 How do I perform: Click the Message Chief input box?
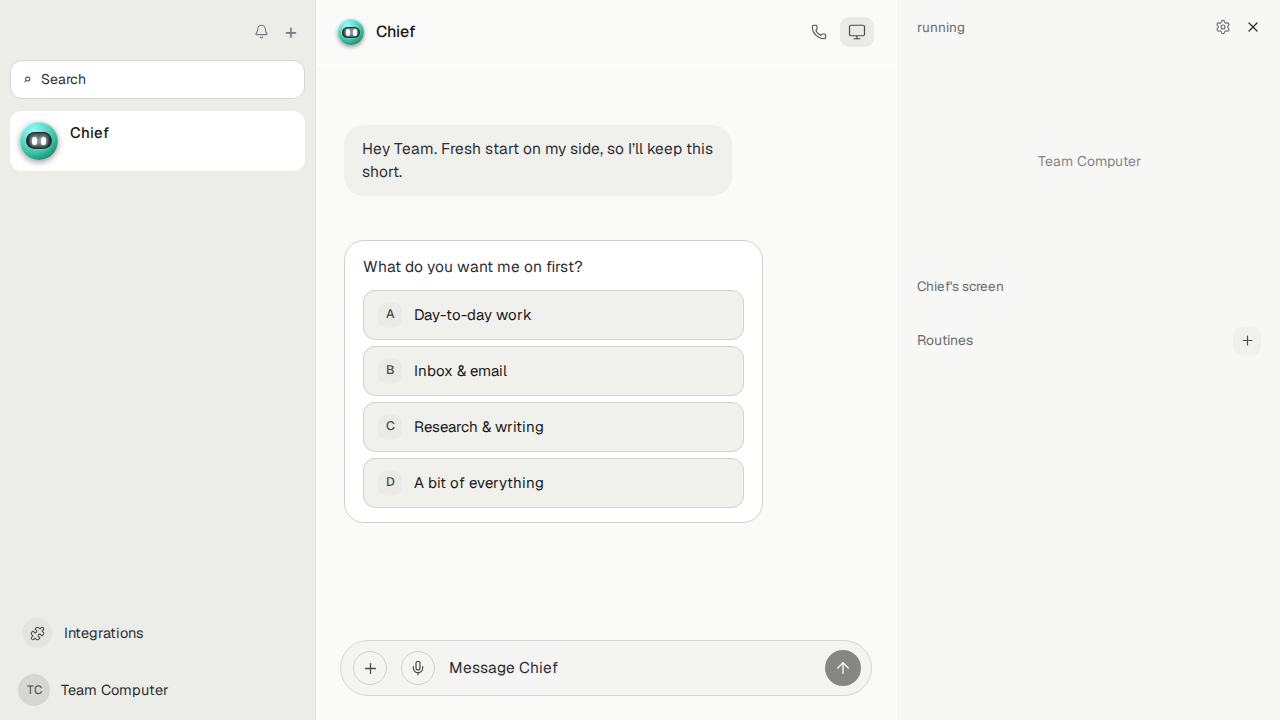pyautogui.click(x=630, y=668)
